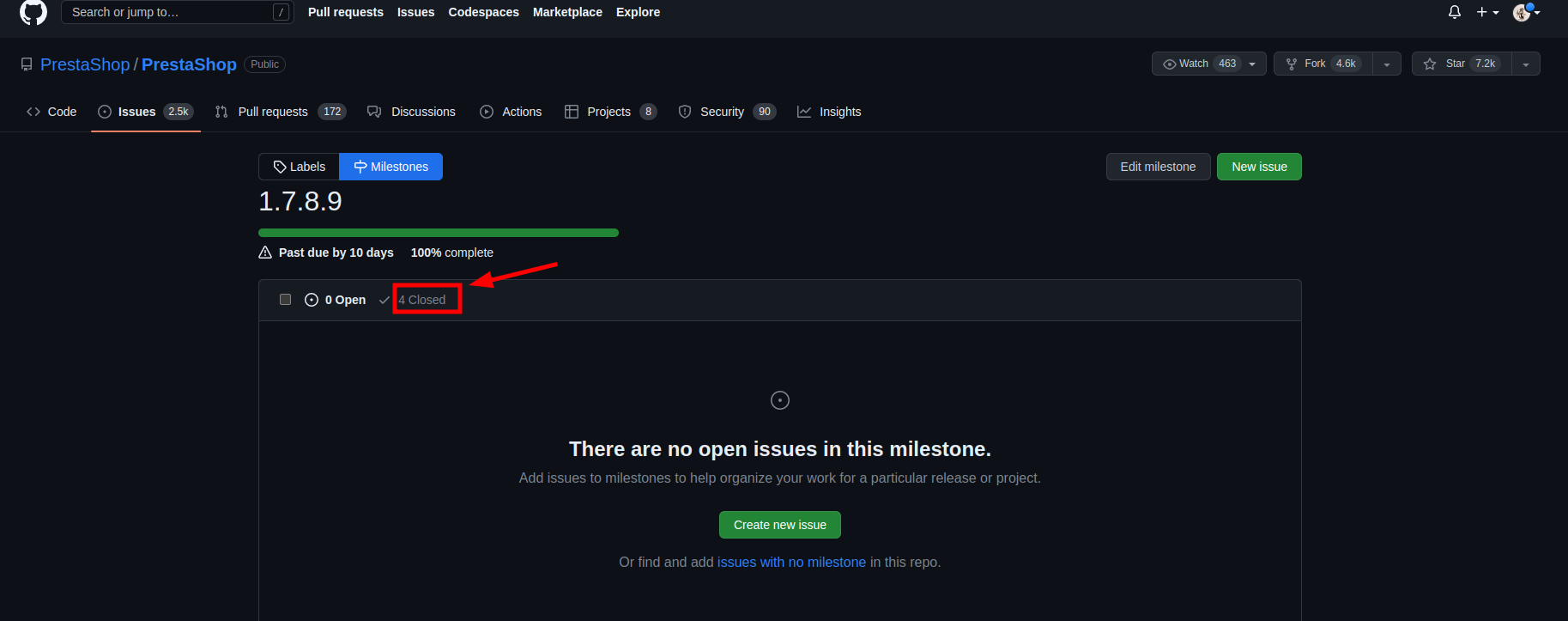Viewport: 1568px width, 621px height.
Task: Open issues with no milestone link
Action: (x=791, y=562)
